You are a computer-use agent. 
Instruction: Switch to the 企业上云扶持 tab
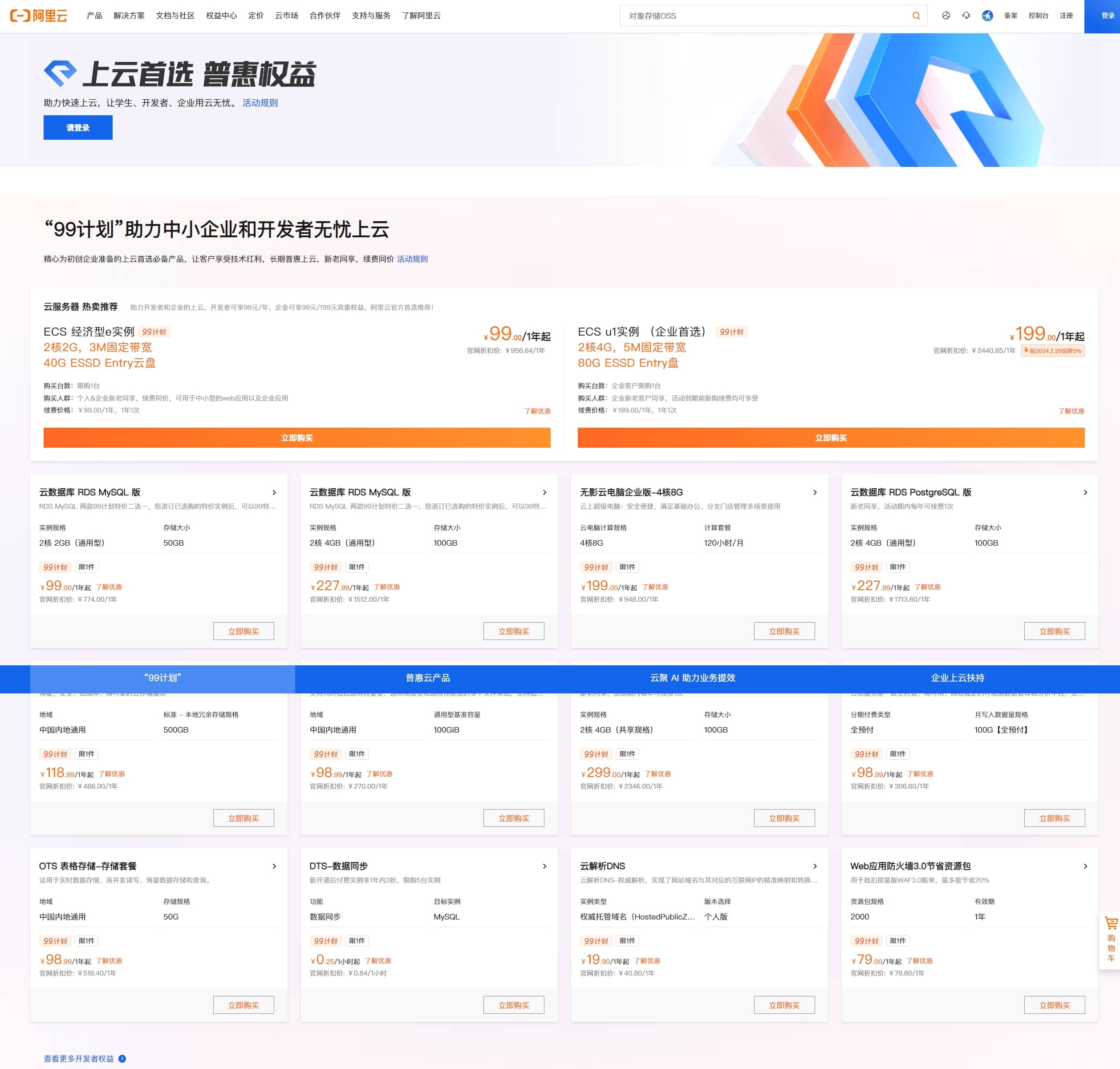click(x=958, y=678)
